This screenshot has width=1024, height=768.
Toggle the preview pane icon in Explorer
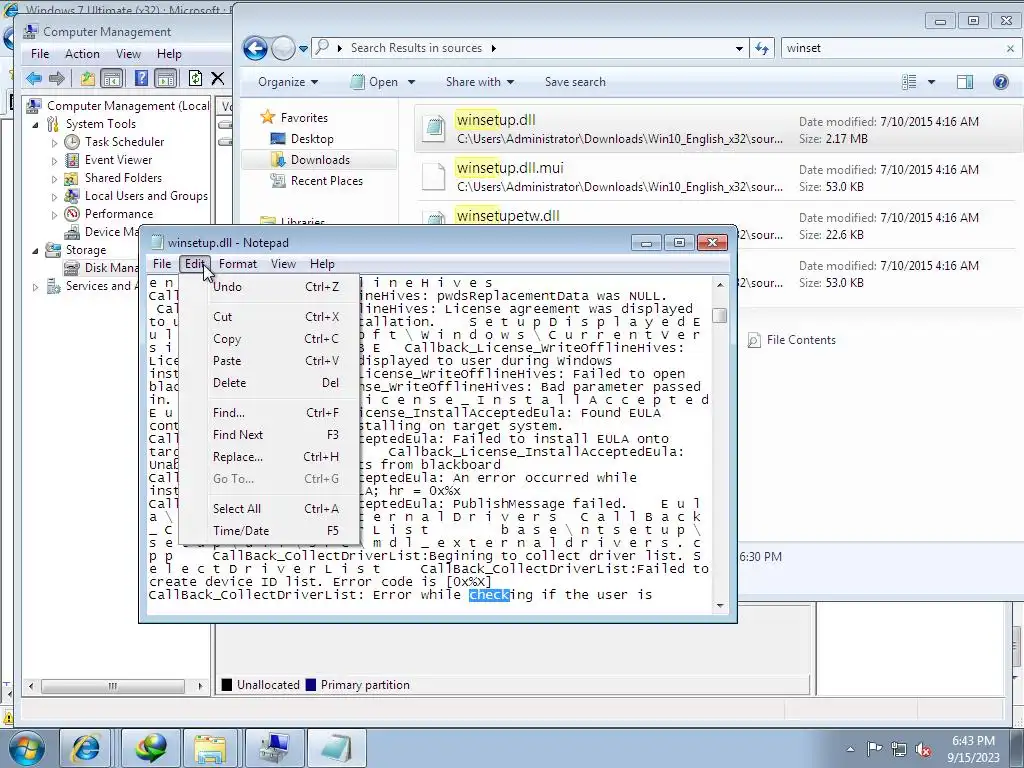coord(965,82)
